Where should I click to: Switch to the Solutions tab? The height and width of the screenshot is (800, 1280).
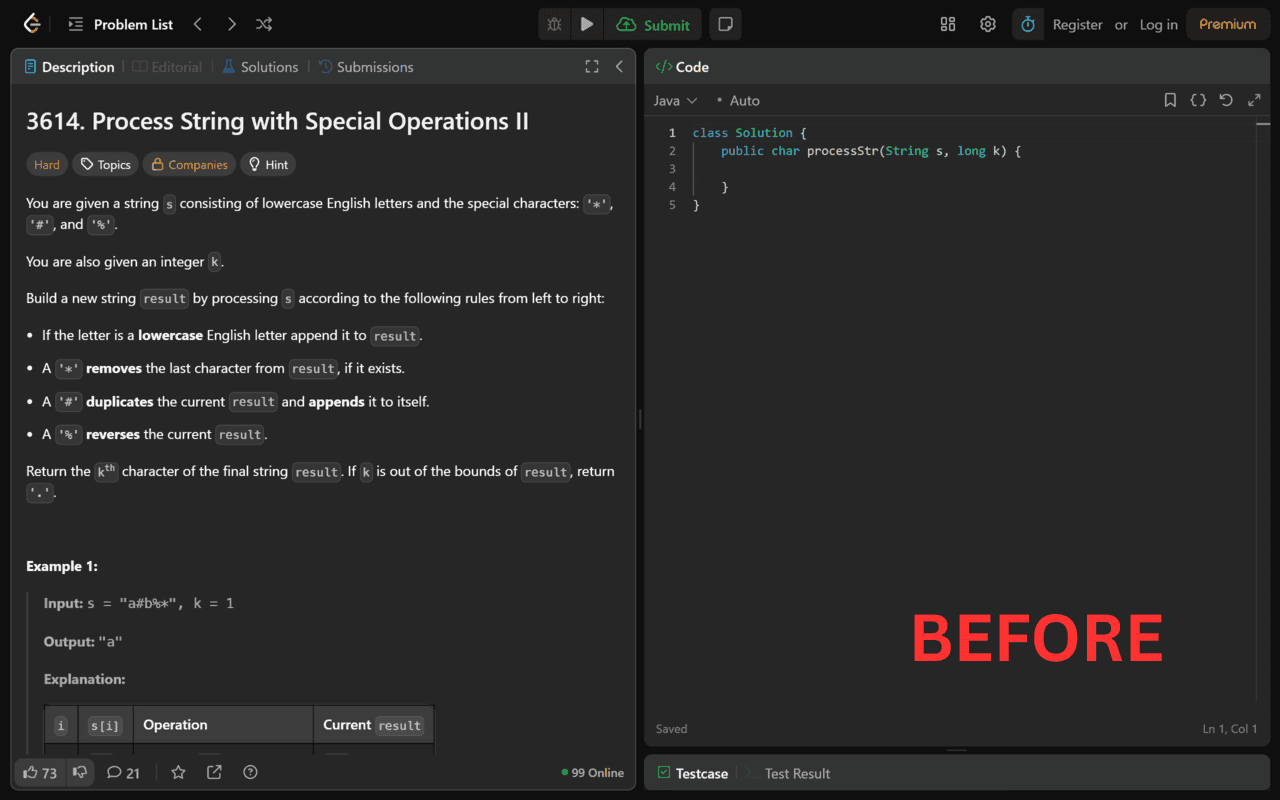click(x=260, y=67)
